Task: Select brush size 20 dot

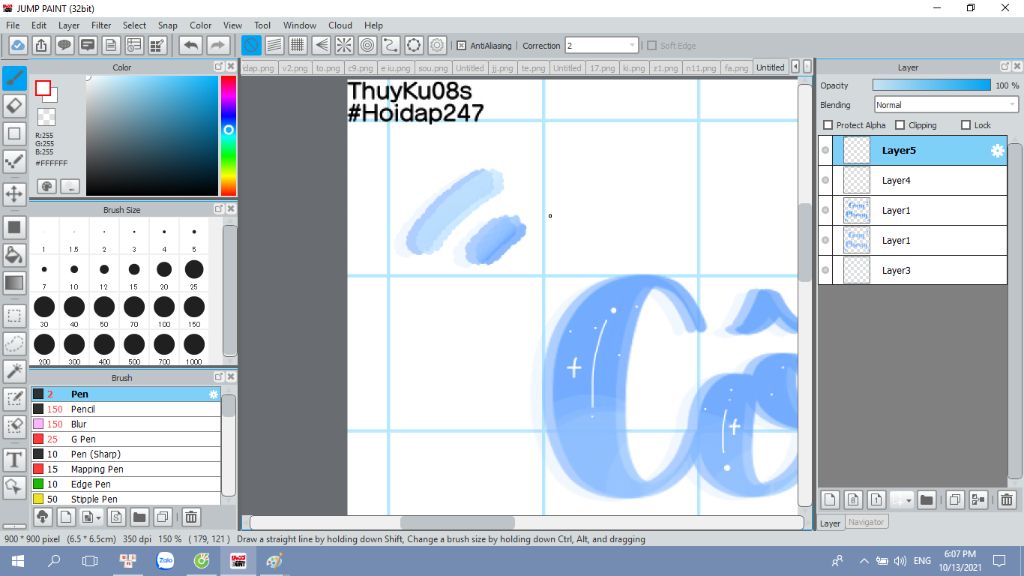Action: tap(164, 269)
